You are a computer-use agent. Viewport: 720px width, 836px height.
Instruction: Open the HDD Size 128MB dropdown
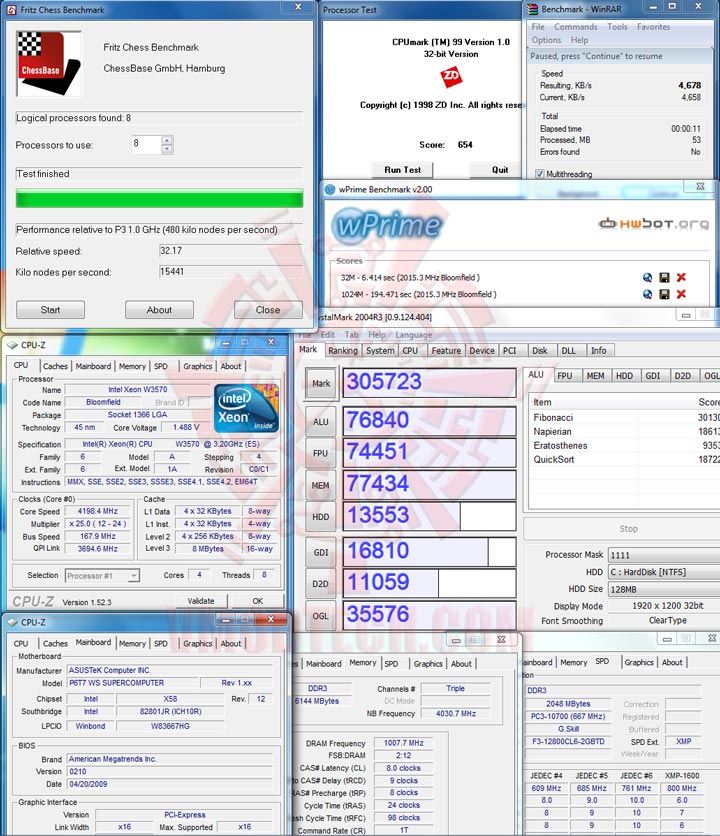click(664, 589)
